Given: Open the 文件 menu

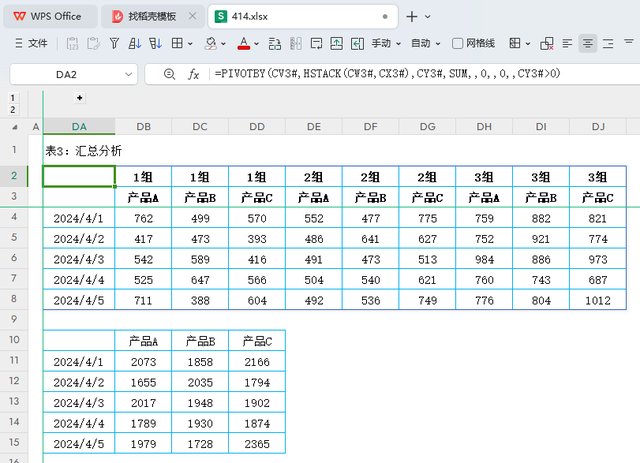Looking at the screenshot, I should [x=31, y=43].
